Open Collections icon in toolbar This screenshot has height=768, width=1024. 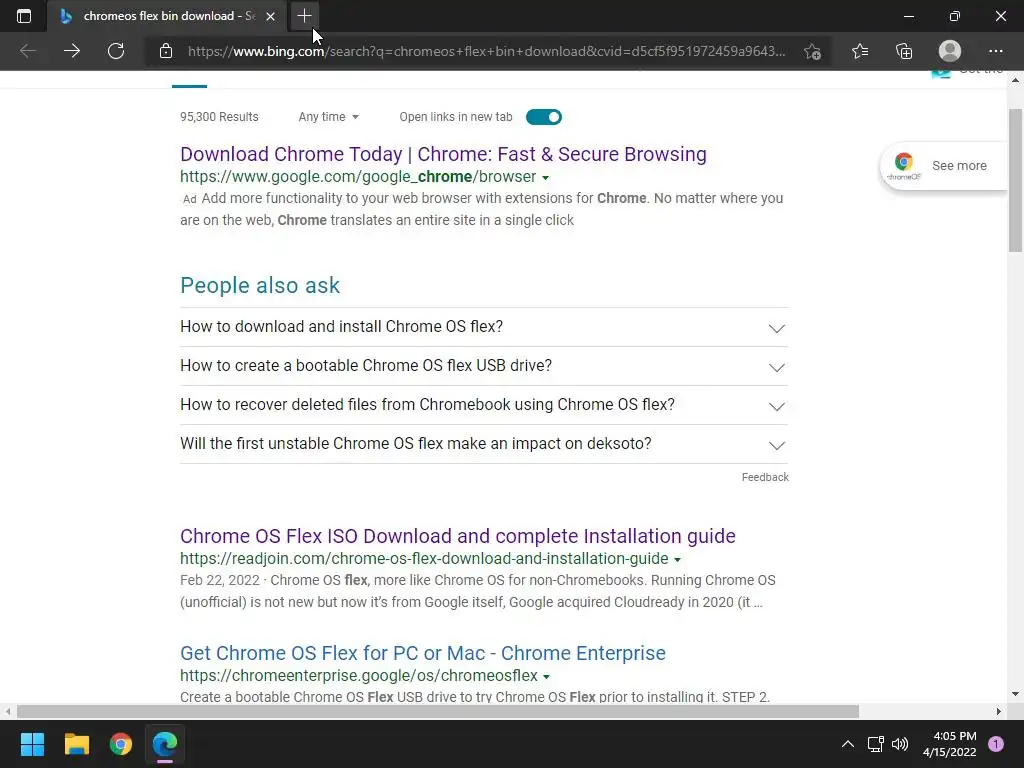tap(904, 51)
